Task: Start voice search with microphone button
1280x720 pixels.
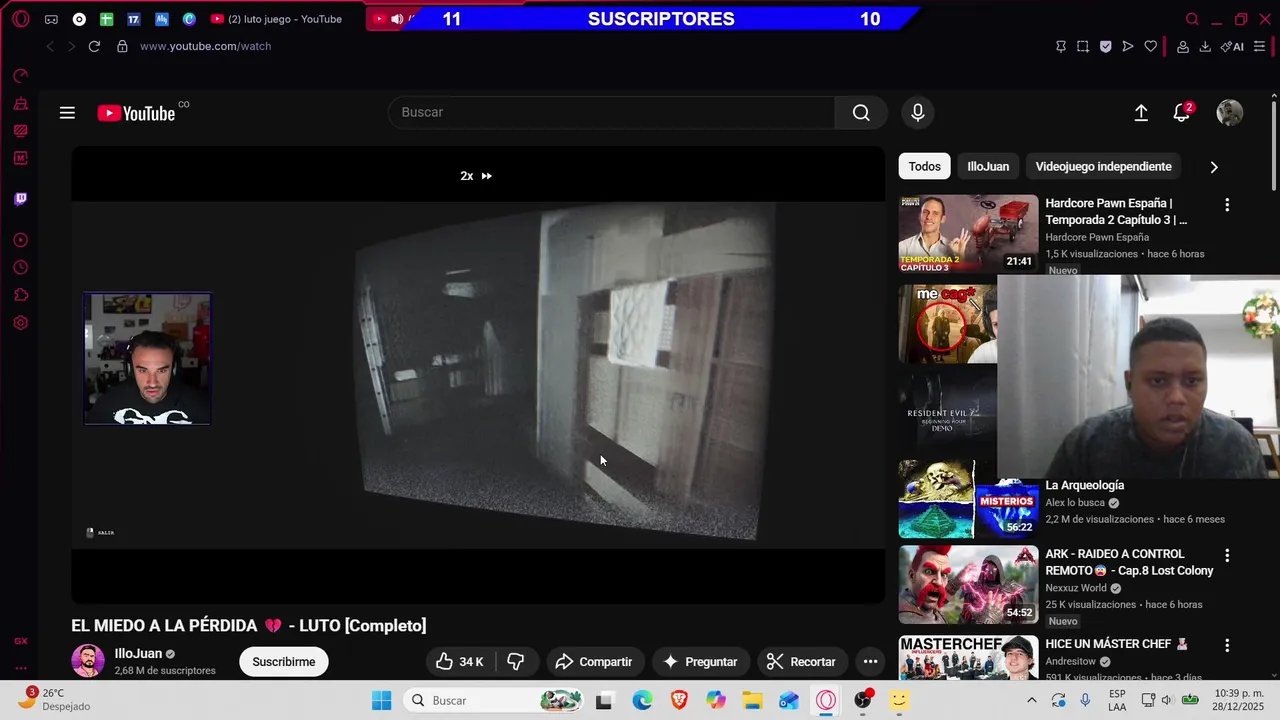Action: tap(918, 112)
